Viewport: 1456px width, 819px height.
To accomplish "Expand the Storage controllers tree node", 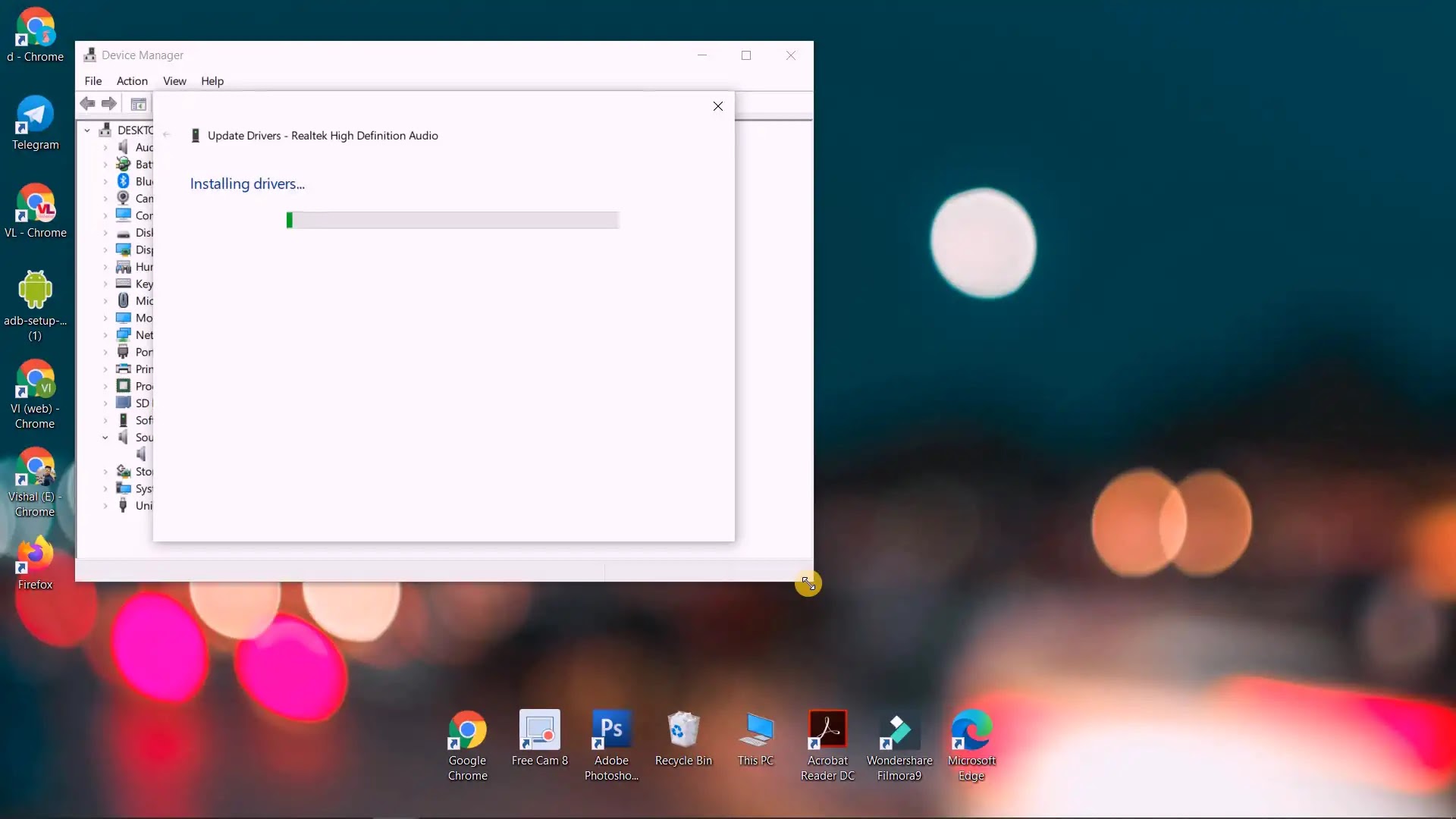I will [x=105, y=472].
